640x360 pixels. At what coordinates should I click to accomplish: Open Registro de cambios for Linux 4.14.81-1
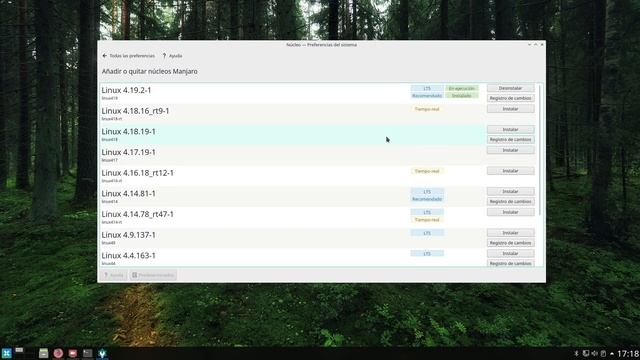(x=510, y=202)
